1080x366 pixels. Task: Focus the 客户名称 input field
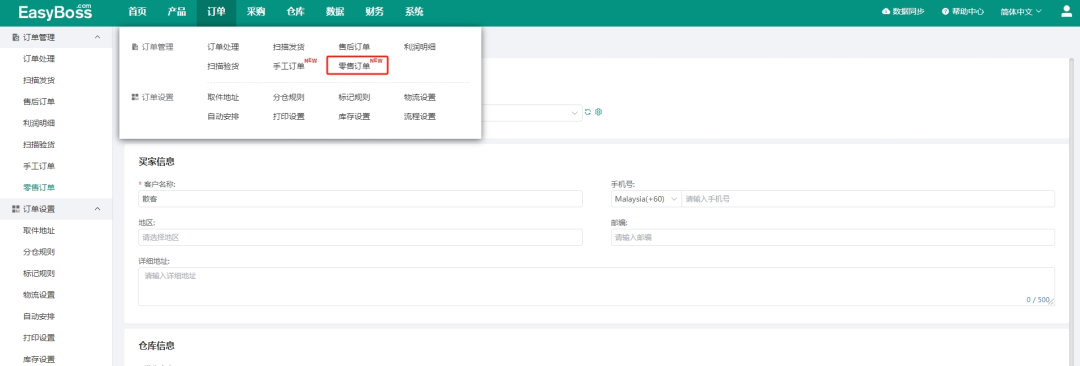click(360, 199)
